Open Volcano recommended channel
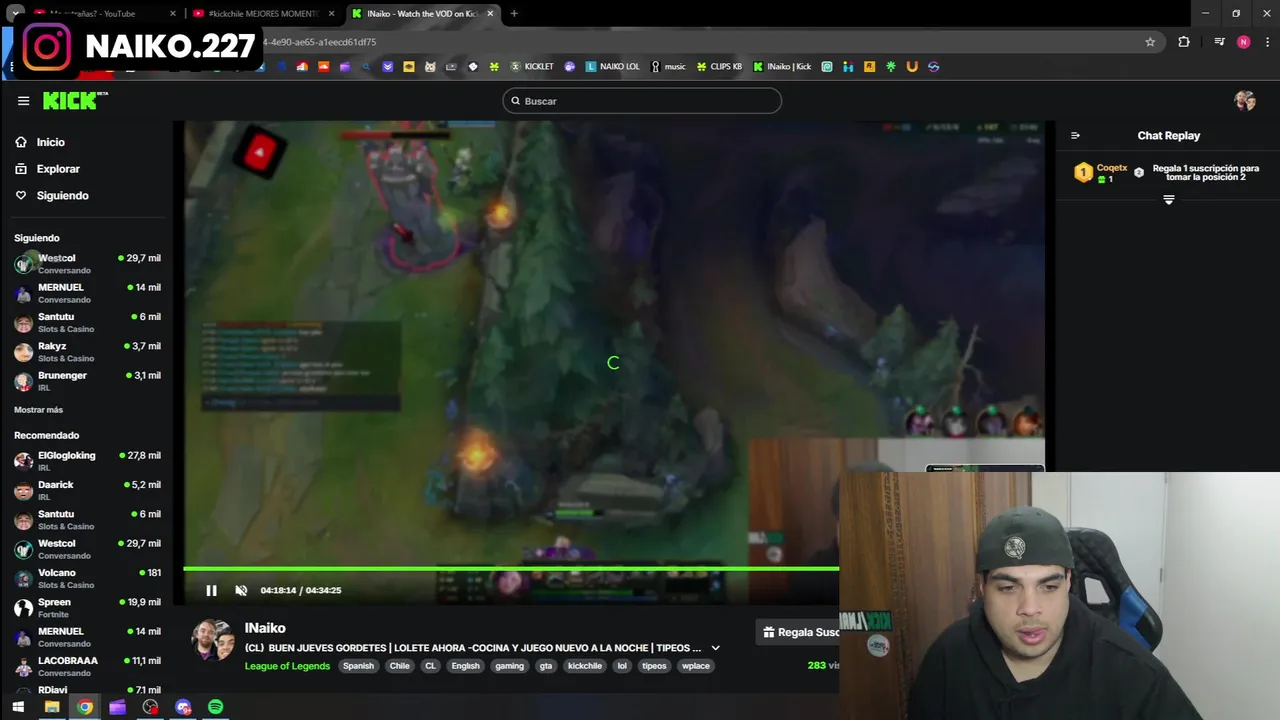This screenshot has width=1280, height=720. pos(87,578)
